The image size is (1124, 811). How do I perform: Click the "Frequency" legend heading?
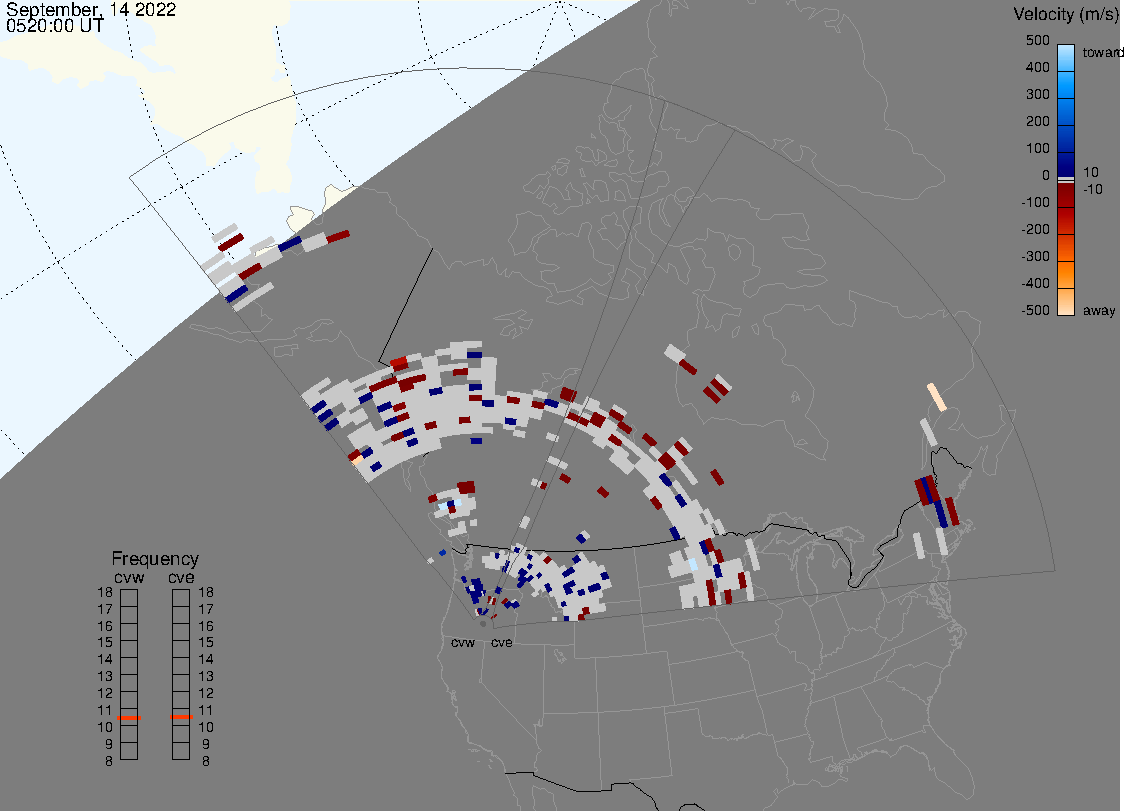[x=155, y=559]
